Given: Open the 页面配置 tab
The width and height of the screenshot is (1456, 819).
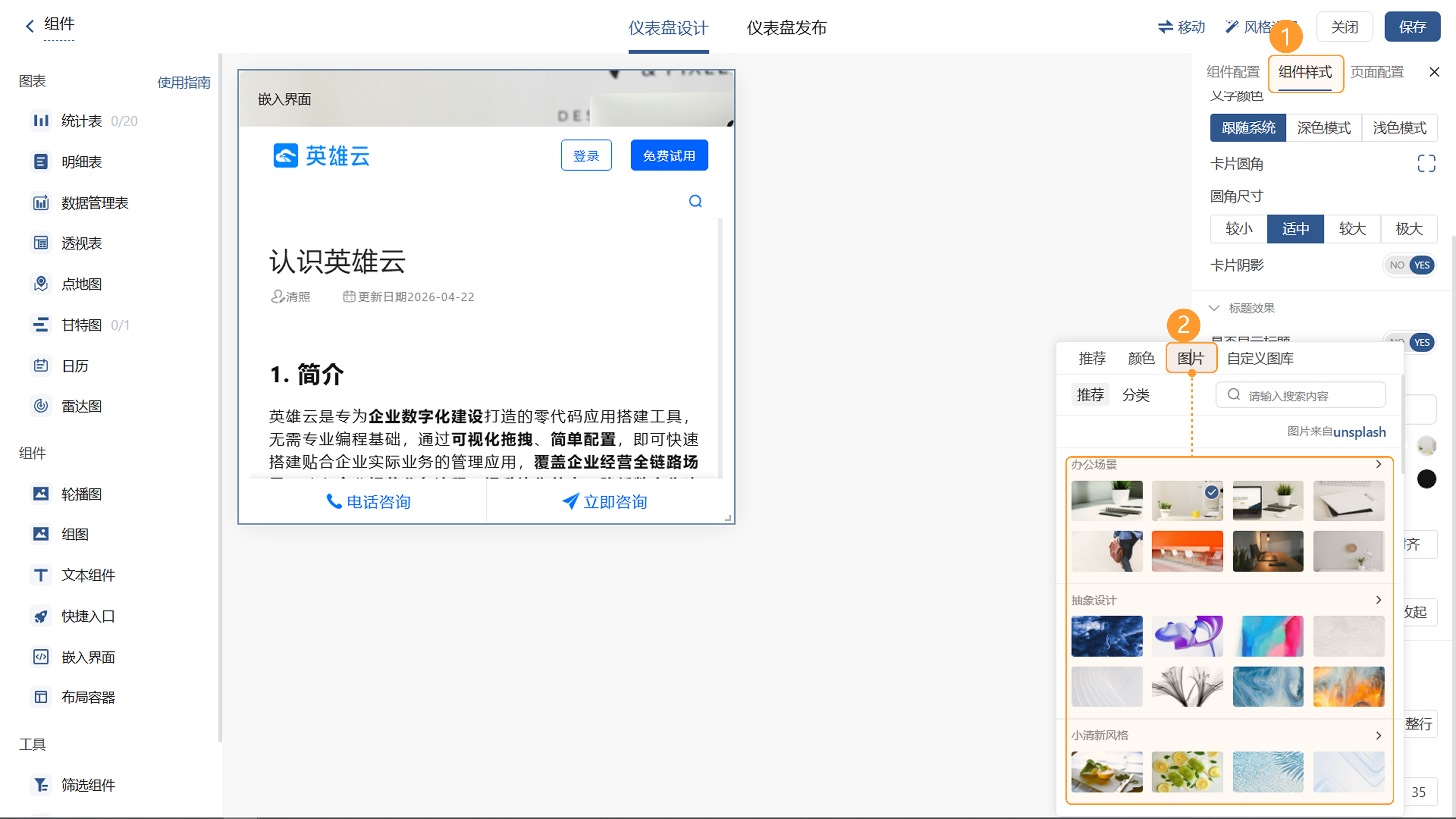Looking at the screenshot, I should click(x=1377, y=72).
